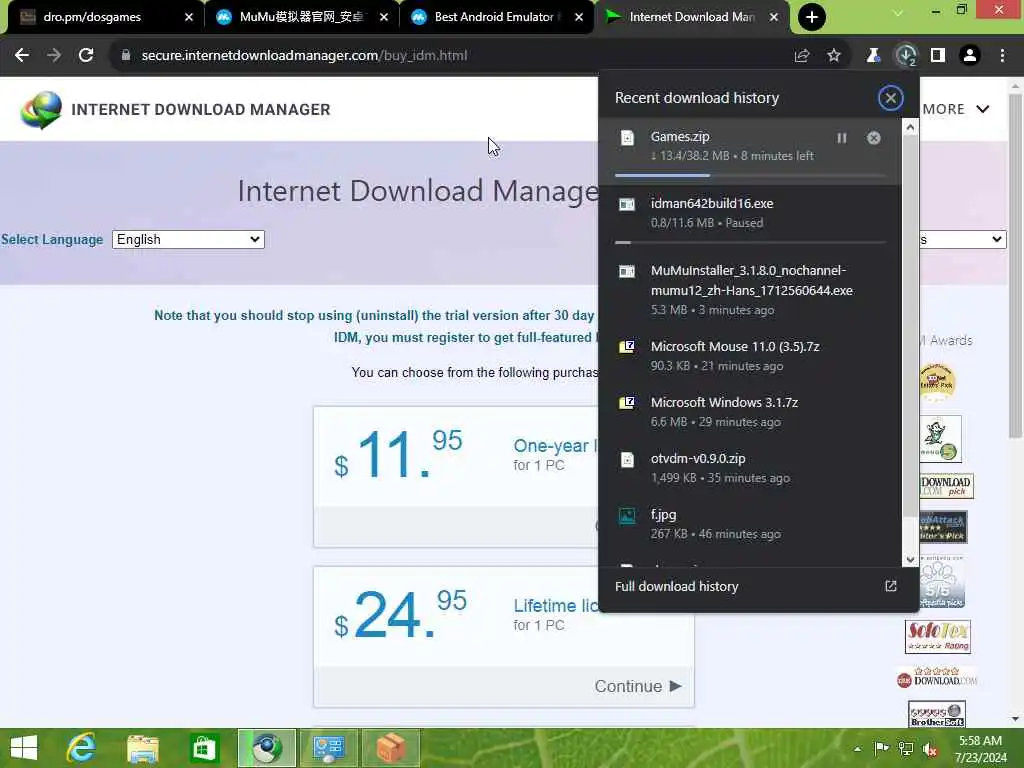The width and height of the screenshot is (1024, 768).
Task: Reload the current page
Action: [x=86, y=56]
